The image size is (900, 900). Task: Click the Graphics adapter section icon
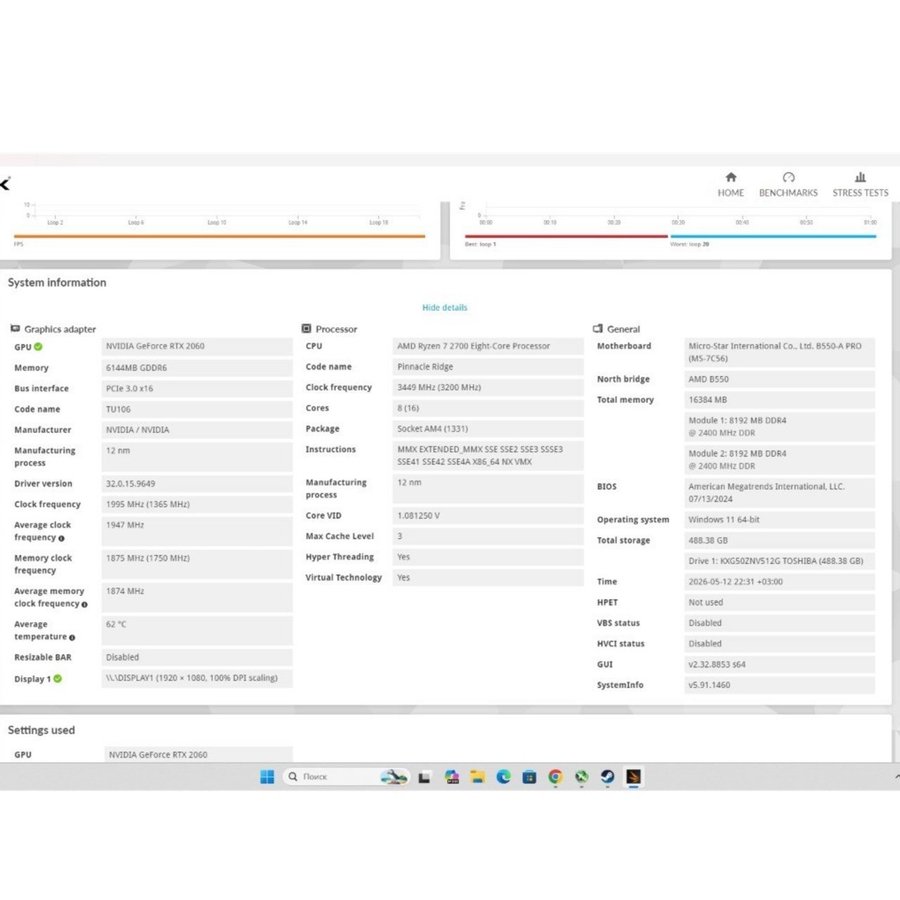[15, 328]
